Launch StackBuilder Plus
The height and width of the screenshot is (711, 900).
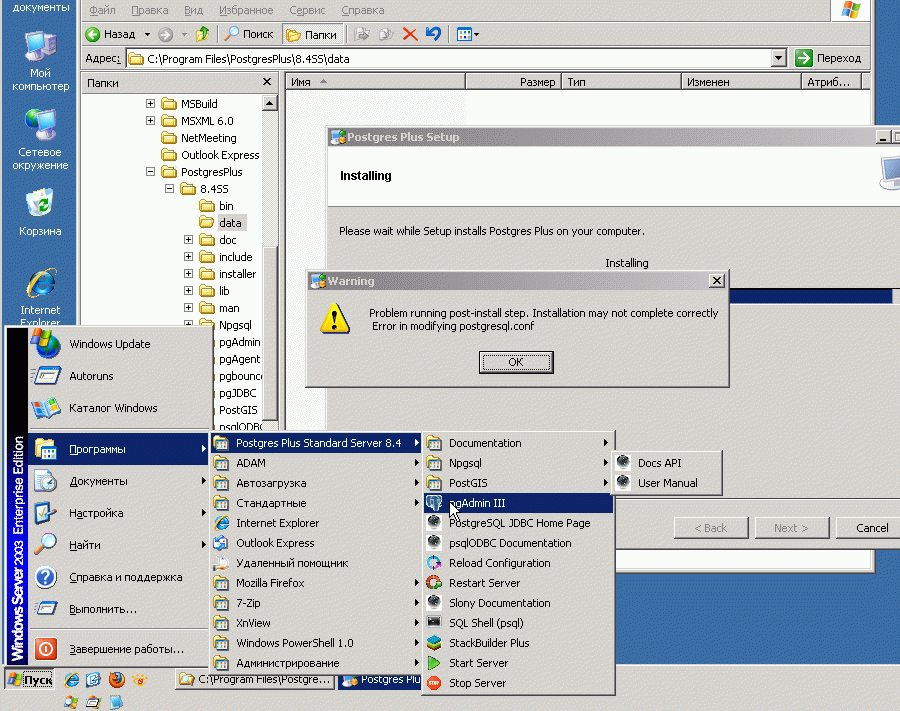point(518,643)
